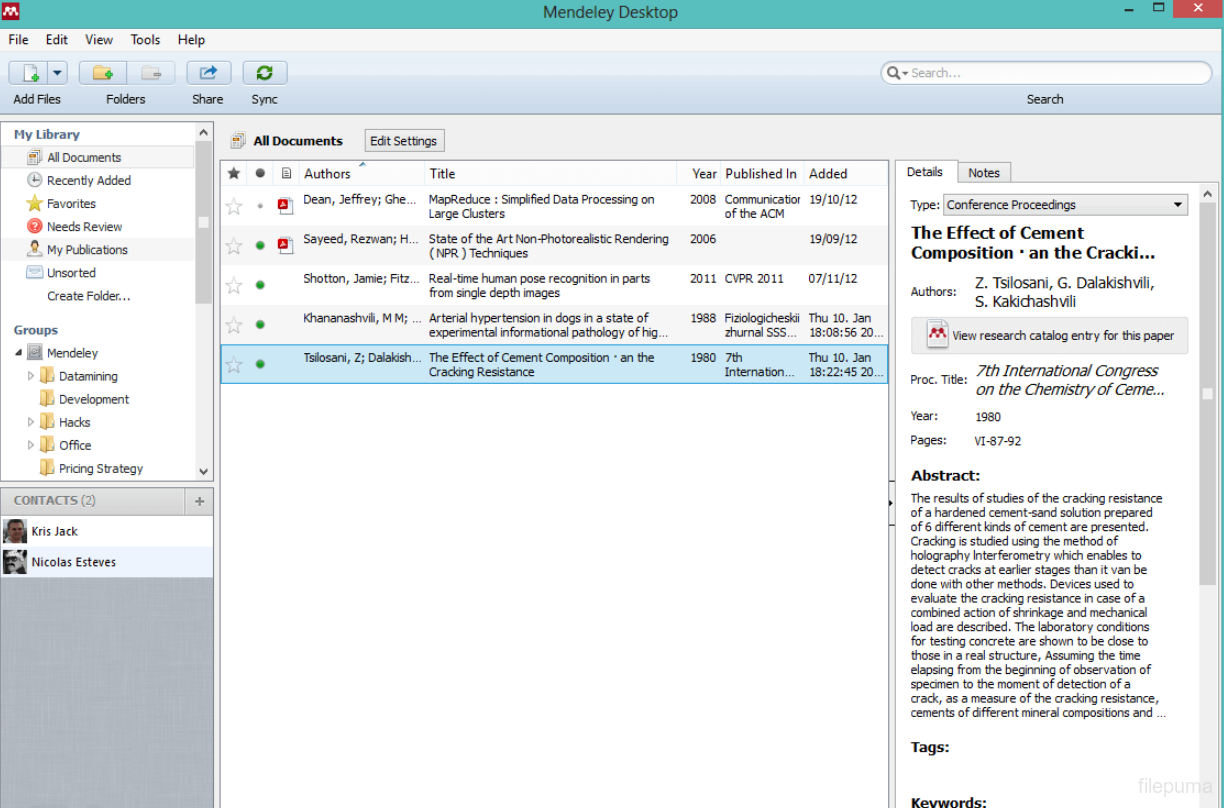
Task: Open the PDF icon for MapReduce paper
Action: [x=285, y=206]
